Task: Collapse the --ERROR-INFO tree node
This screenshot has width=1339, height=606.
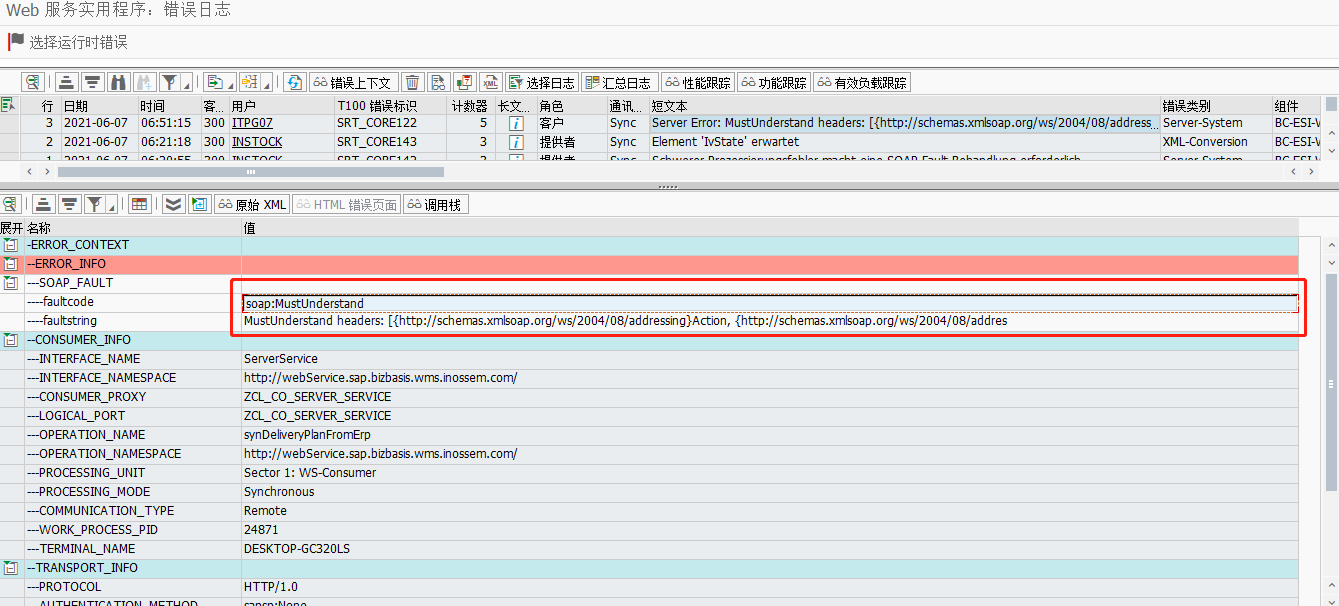Action: 10,263
